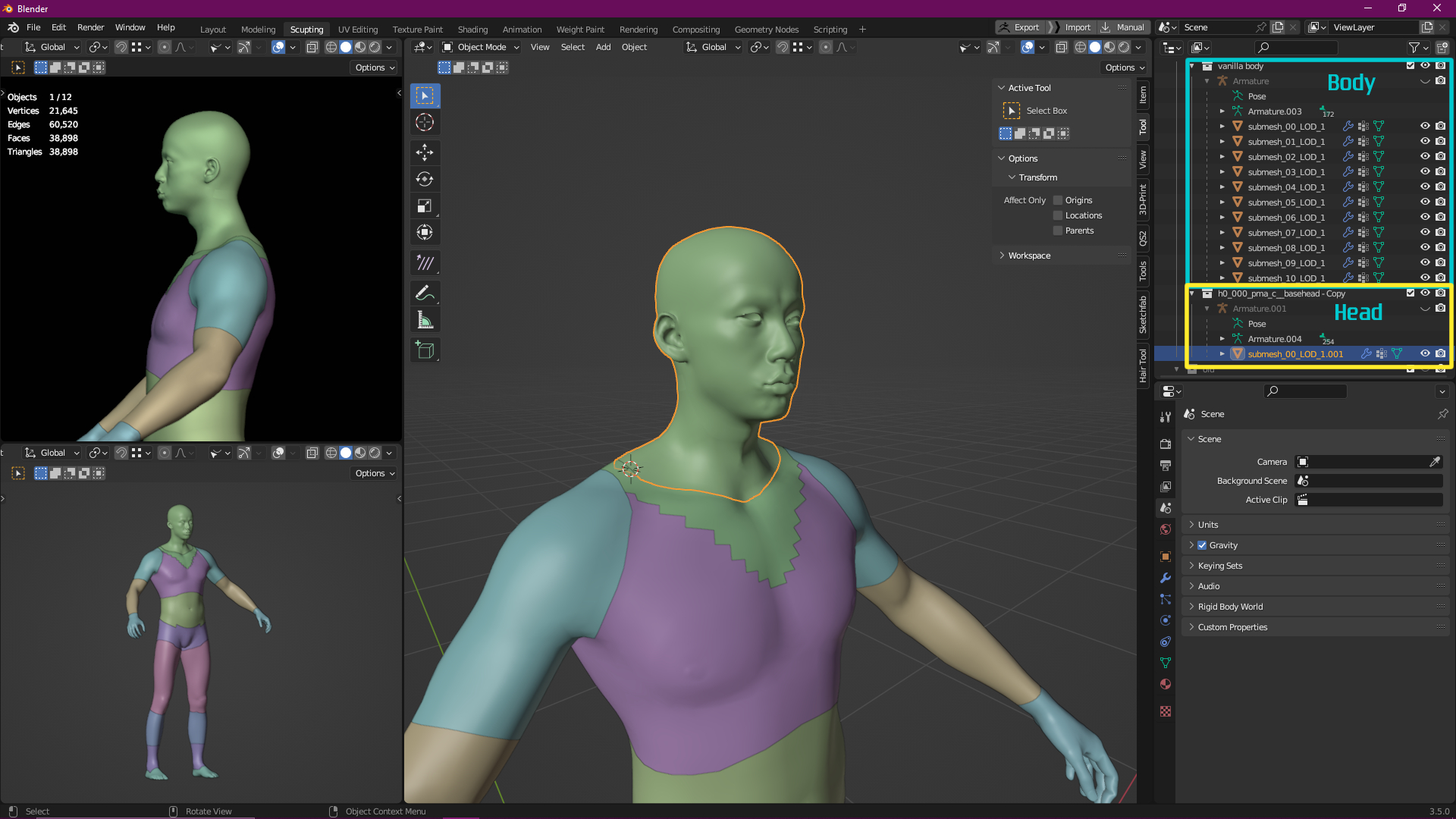Activate the Annotate pencil tool
This screenshot has height=819, width=1456.
click(425, 293)
